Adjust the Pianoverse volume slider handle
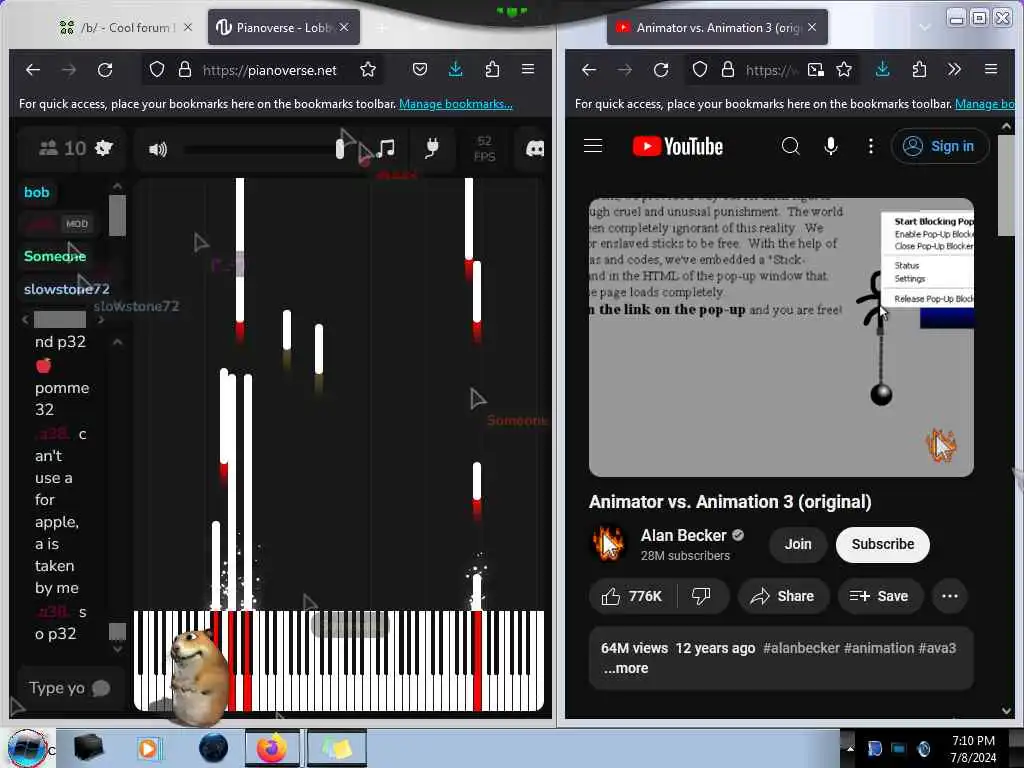Viewport: 1024px width, 768px height. point(340,149)
